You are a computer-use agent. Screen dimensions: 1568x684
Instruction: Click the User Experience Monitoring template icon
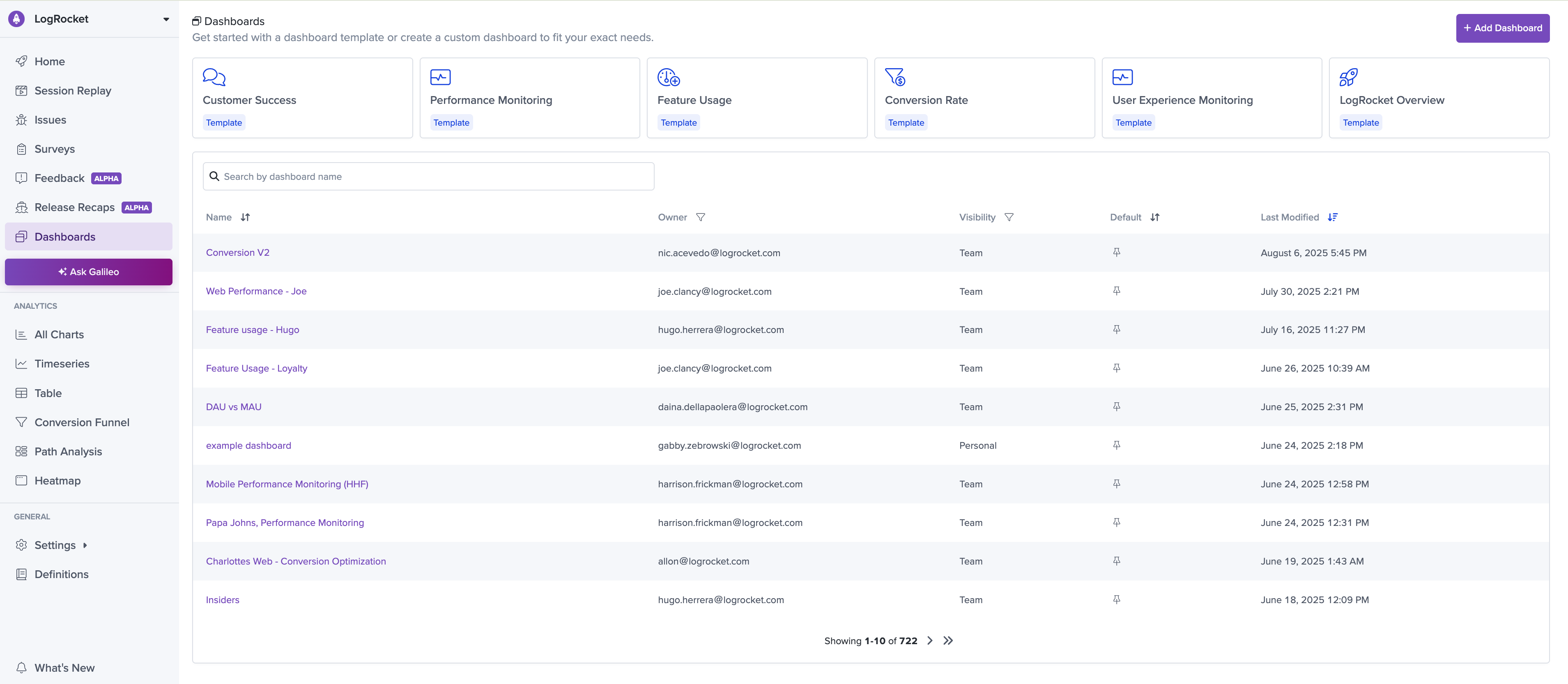(x=1122, y=77)
